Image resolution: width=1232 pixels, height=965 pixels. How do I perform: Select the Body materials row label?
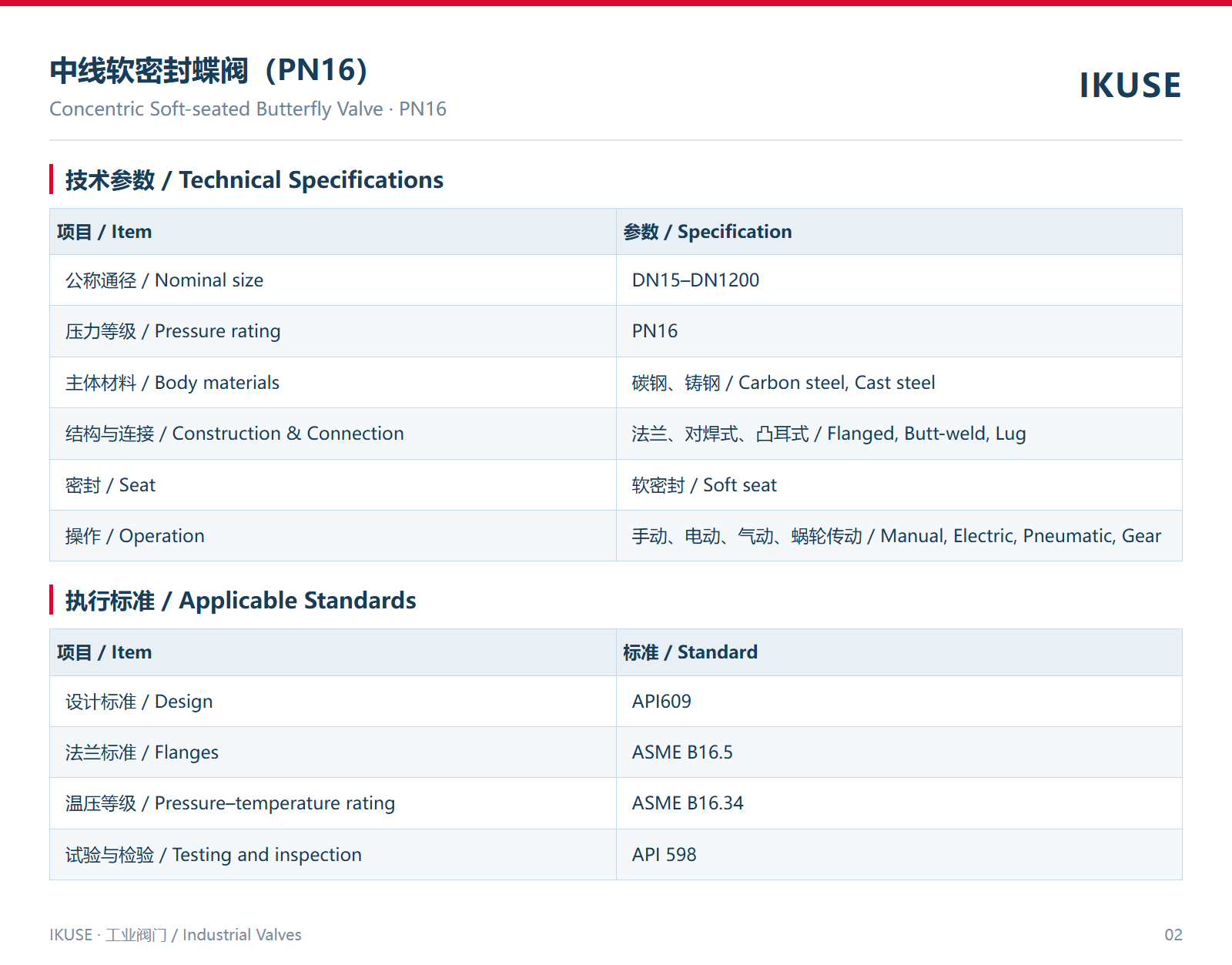(172, 383)
